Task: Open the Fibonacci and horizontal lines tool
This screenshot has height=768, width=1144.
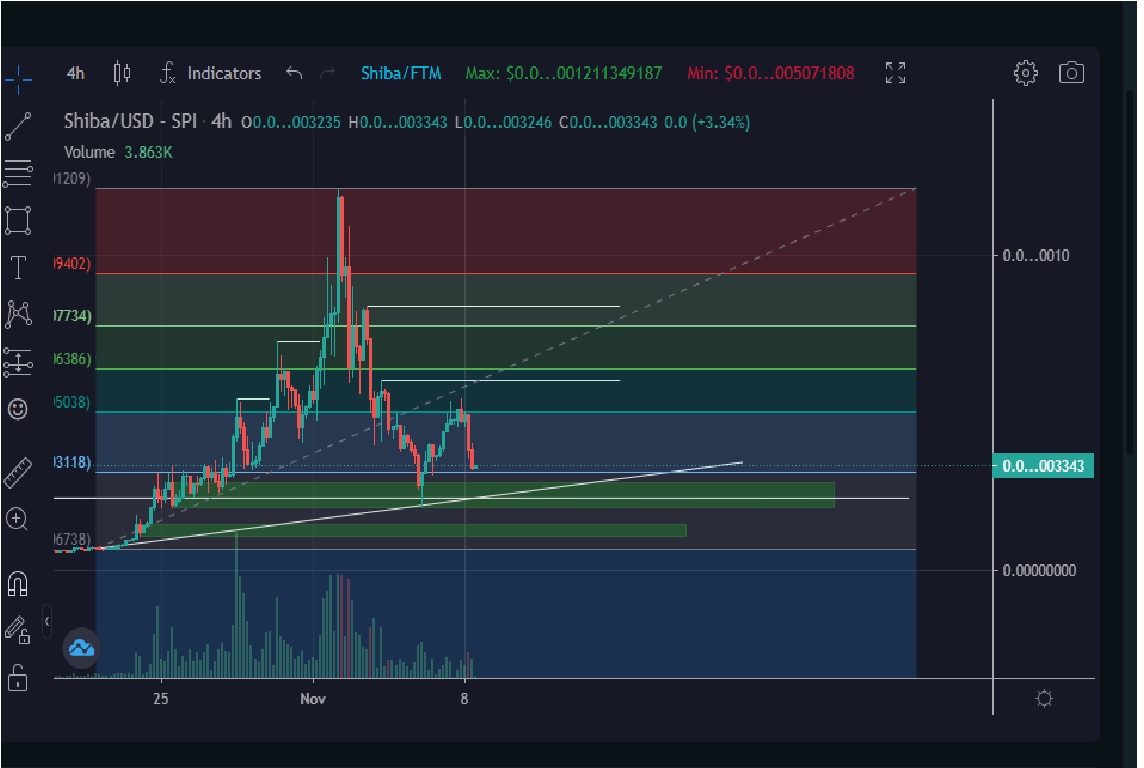Action: tap(18, 173)
